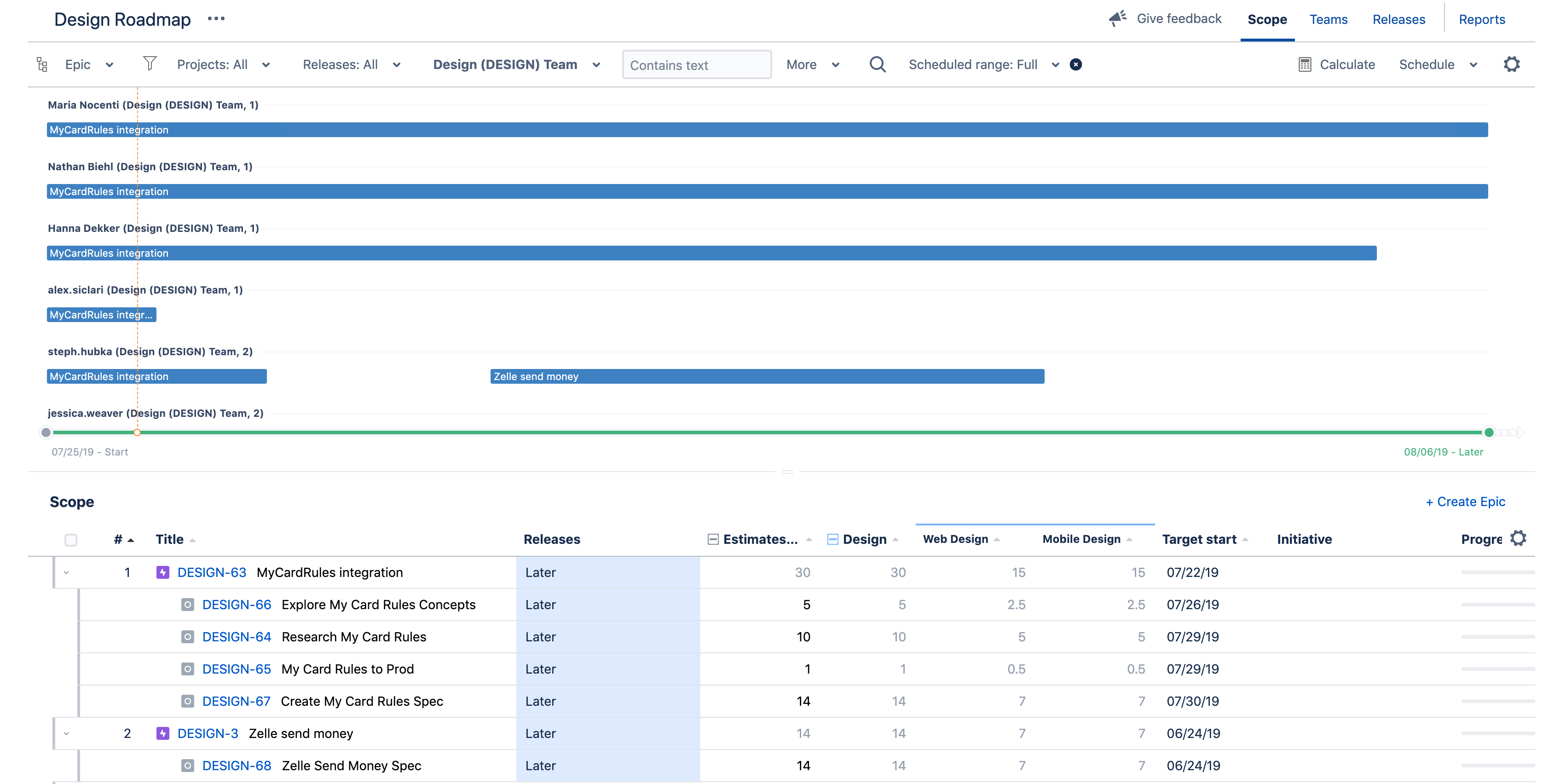
Task: Open the More filters dropdown
Action: tap(813, 64)
